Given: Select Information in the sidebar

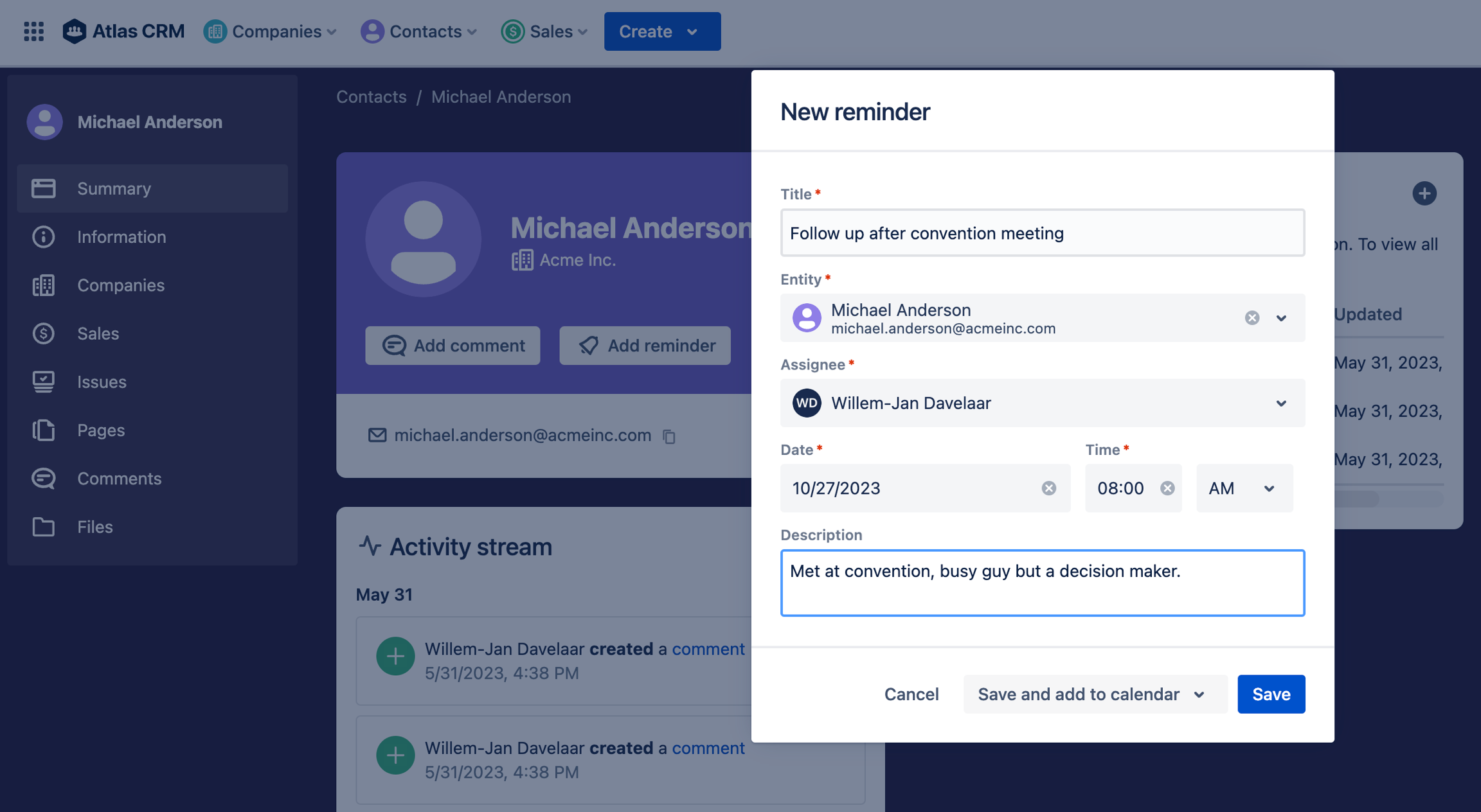Looking at the screenshot, I should pos(121,237).
